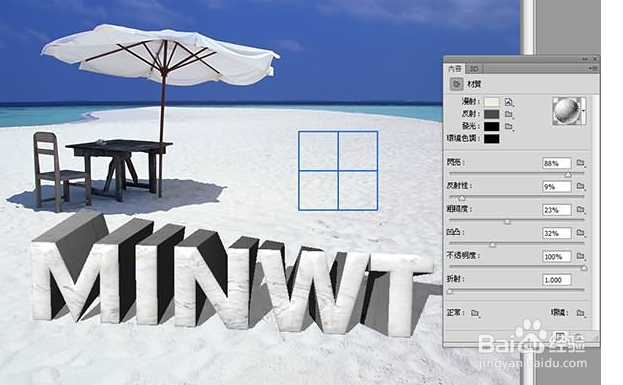Screen dimensions: 623x385
Task: Pick the 發光 (illumination) black color swatch
Action: [x=491, y=127]
